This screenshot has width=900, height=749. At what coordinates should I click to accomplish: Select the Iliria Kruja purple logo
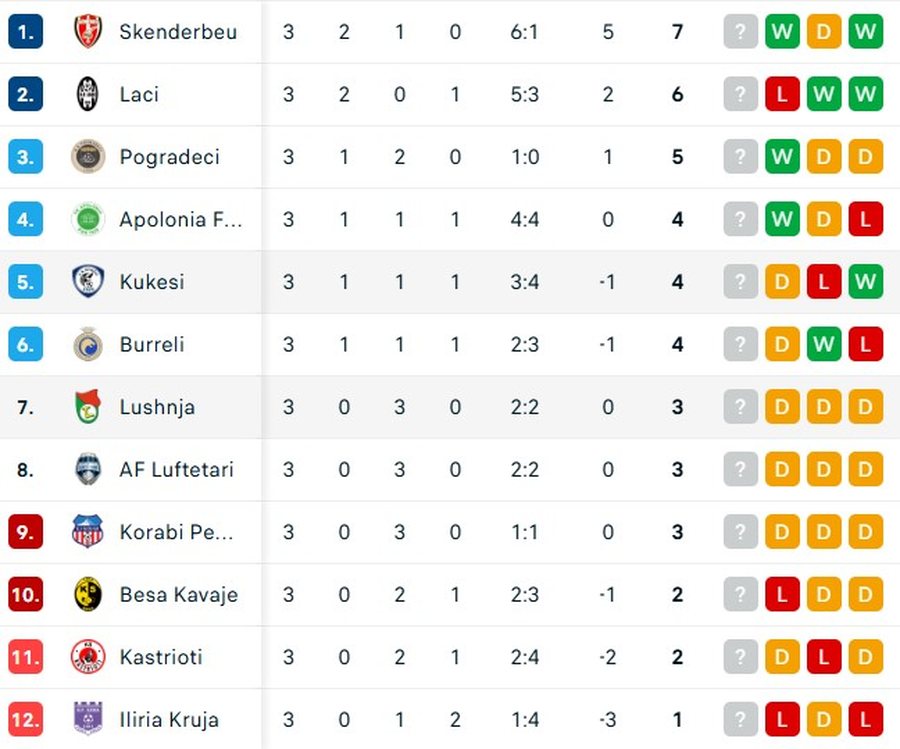[x=88, y=719]
